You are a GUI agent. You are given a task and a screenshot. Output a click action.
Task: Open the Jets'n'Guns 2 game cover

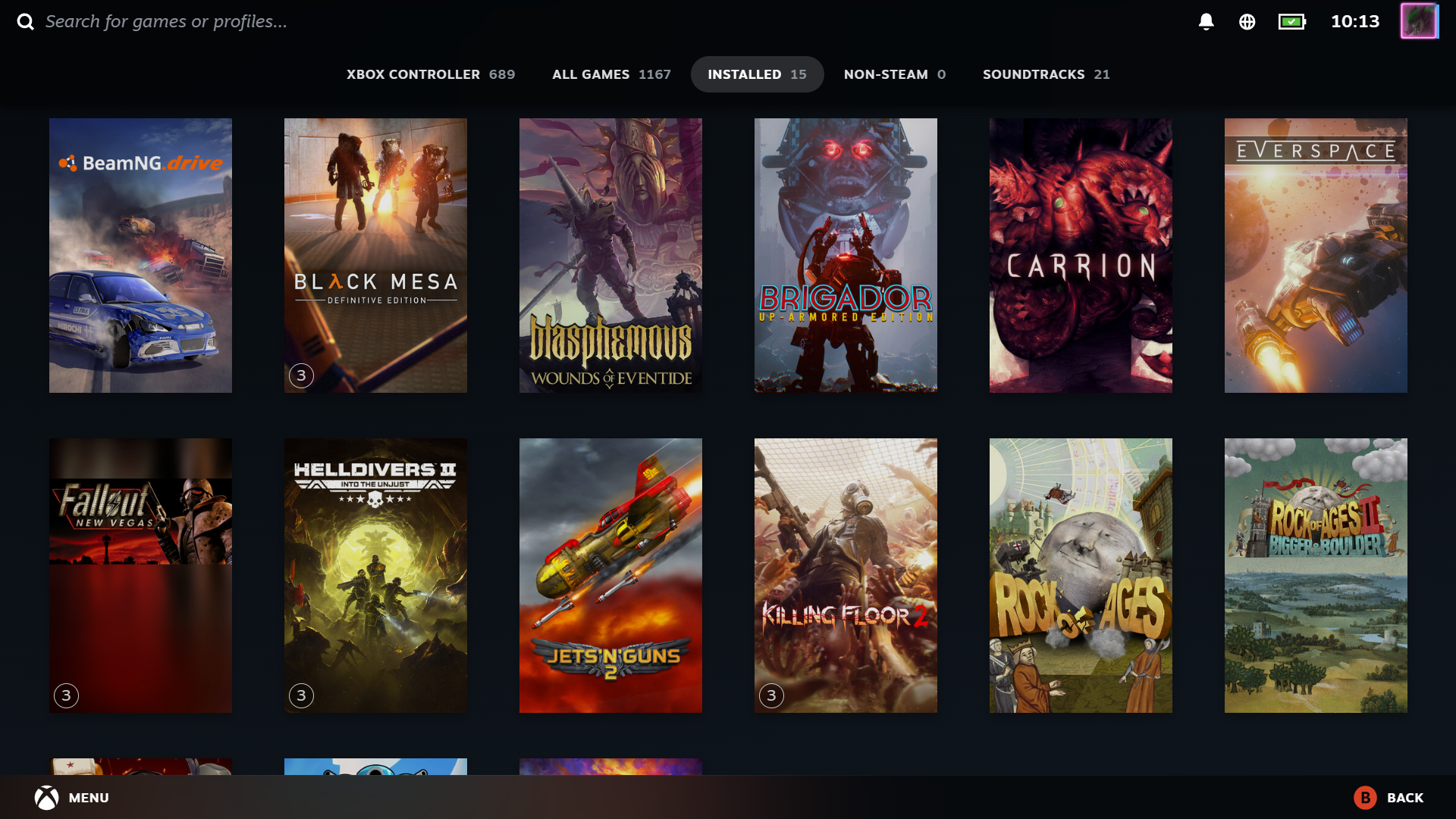(x=610, y=576)
